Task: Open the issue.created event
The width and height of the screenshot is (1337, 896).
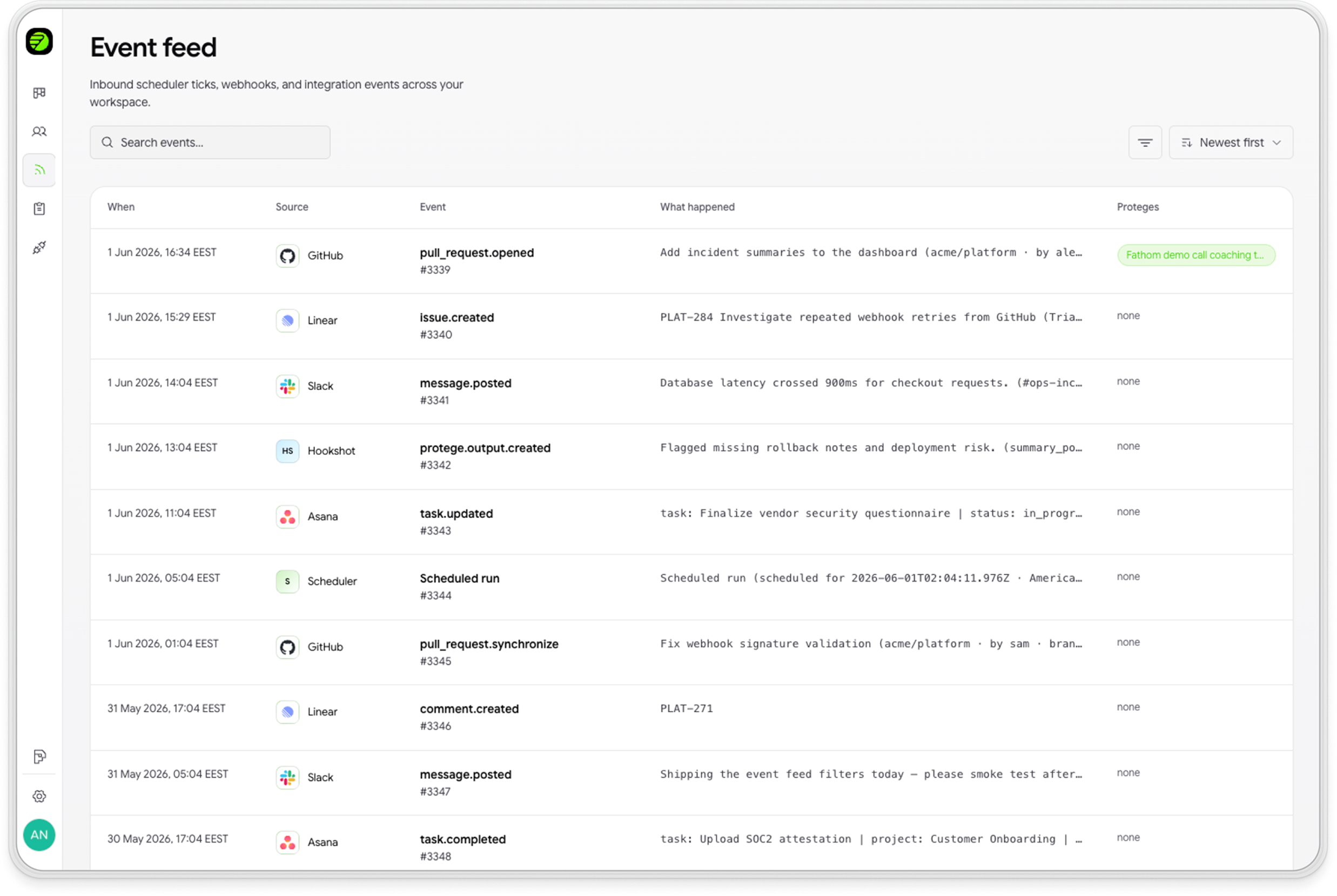Action: point(456,318)
